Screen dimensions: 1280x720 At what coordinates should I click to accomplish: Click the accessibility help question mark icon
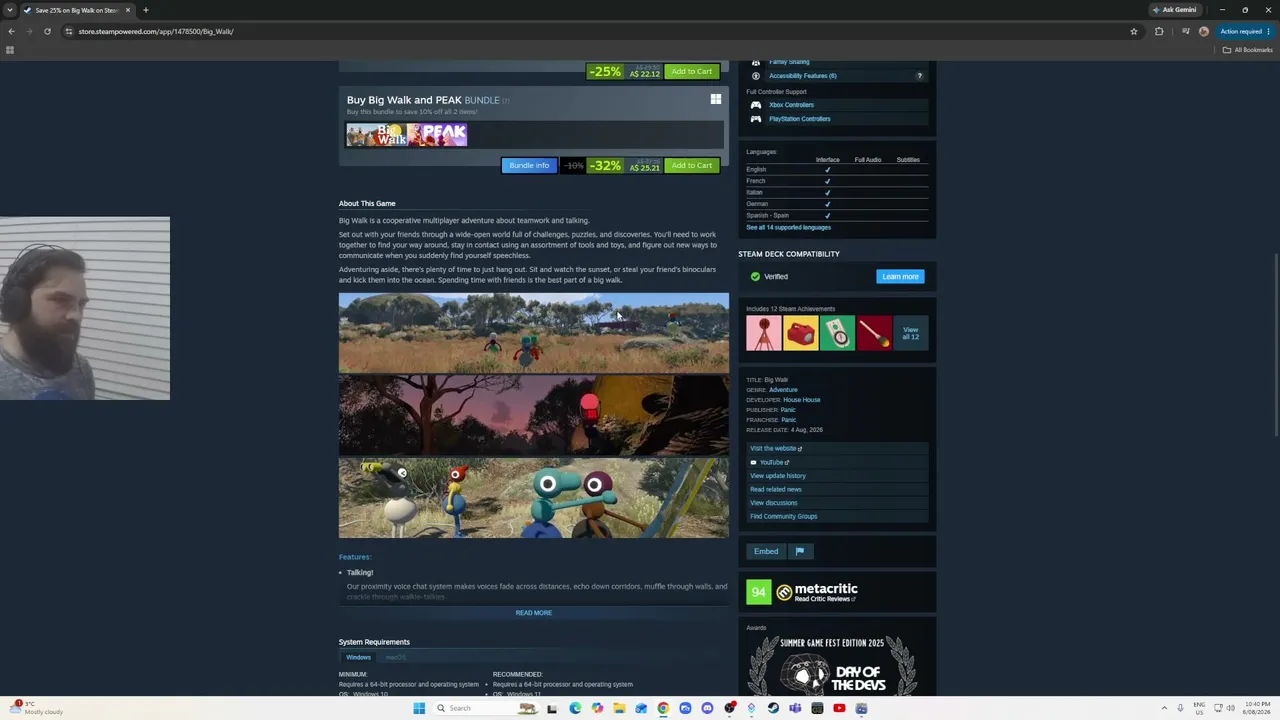click(x=920, y=76)
